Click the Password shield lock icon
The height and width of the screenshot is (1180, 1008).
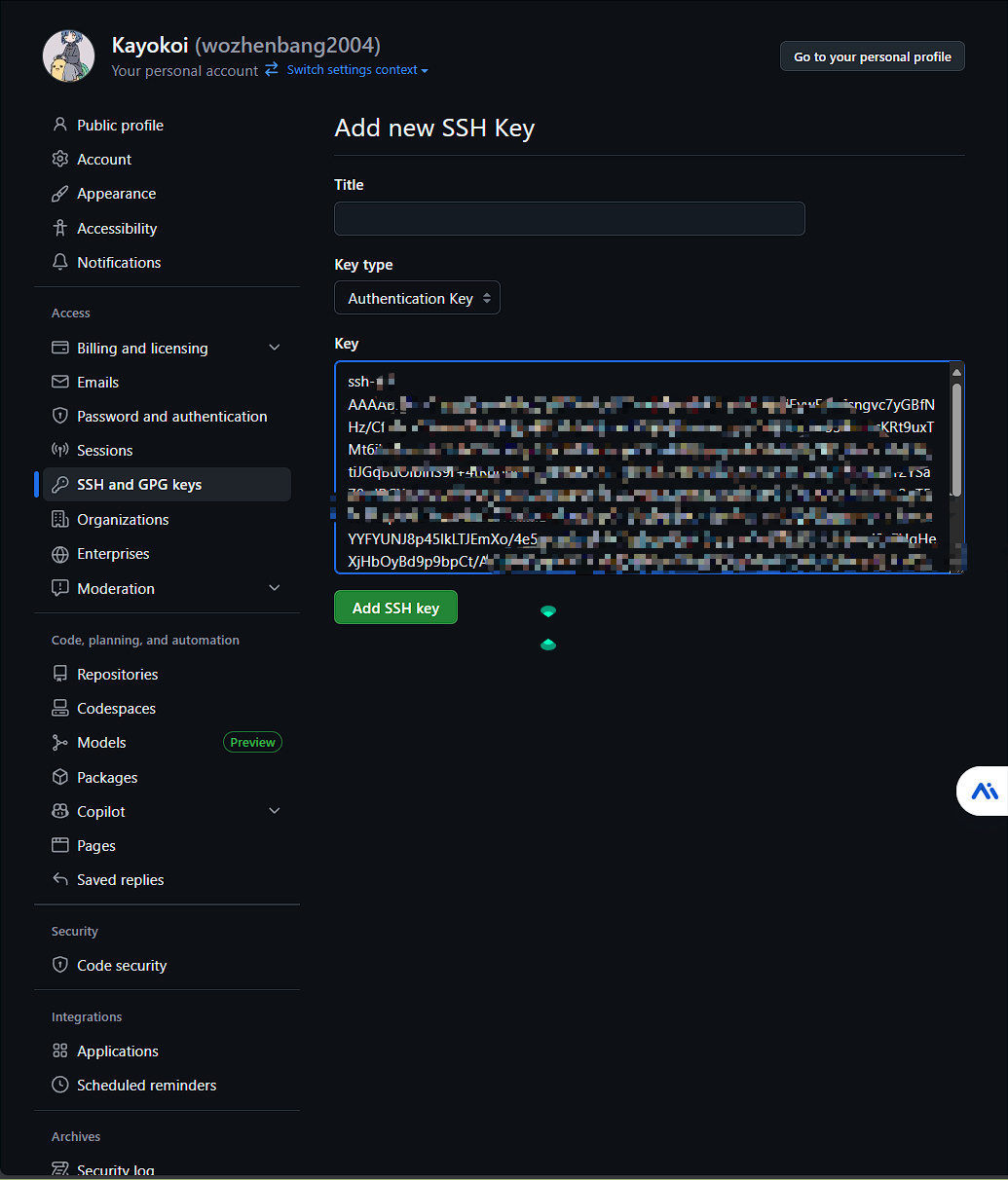point(60,416)
